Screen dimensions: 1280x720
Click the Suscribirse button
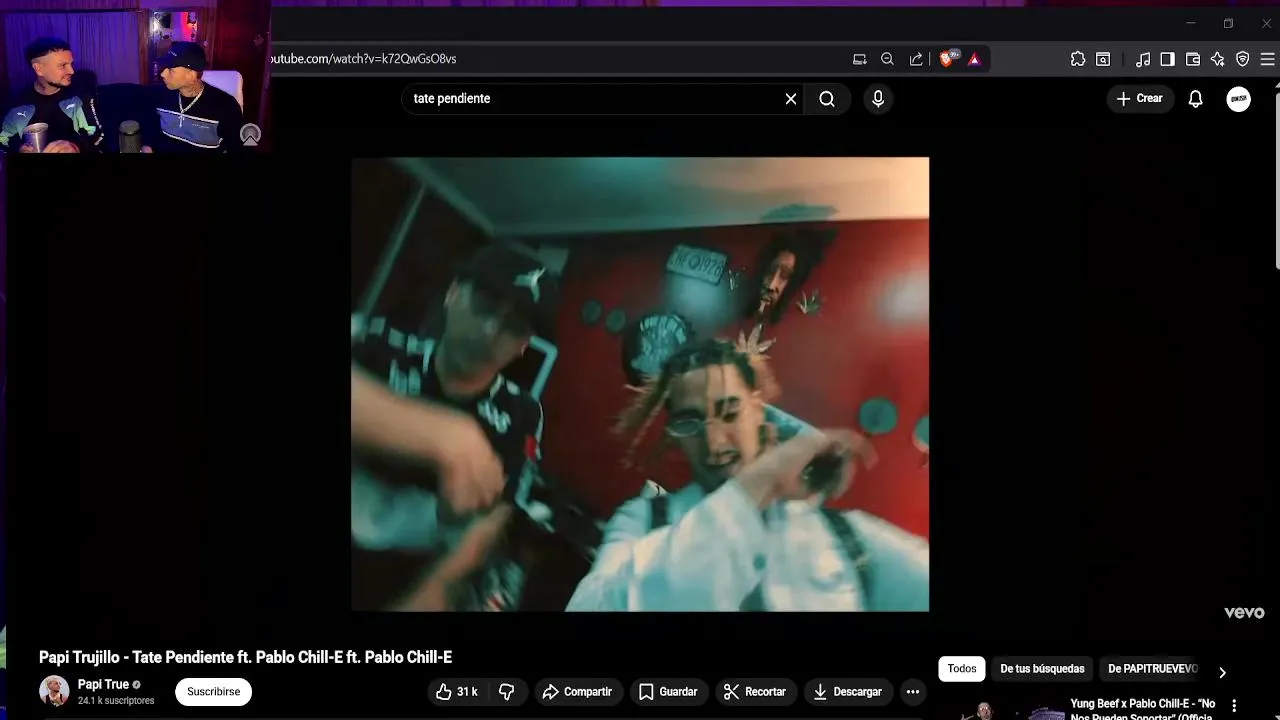pyautogui.click(x=213, y=692)
